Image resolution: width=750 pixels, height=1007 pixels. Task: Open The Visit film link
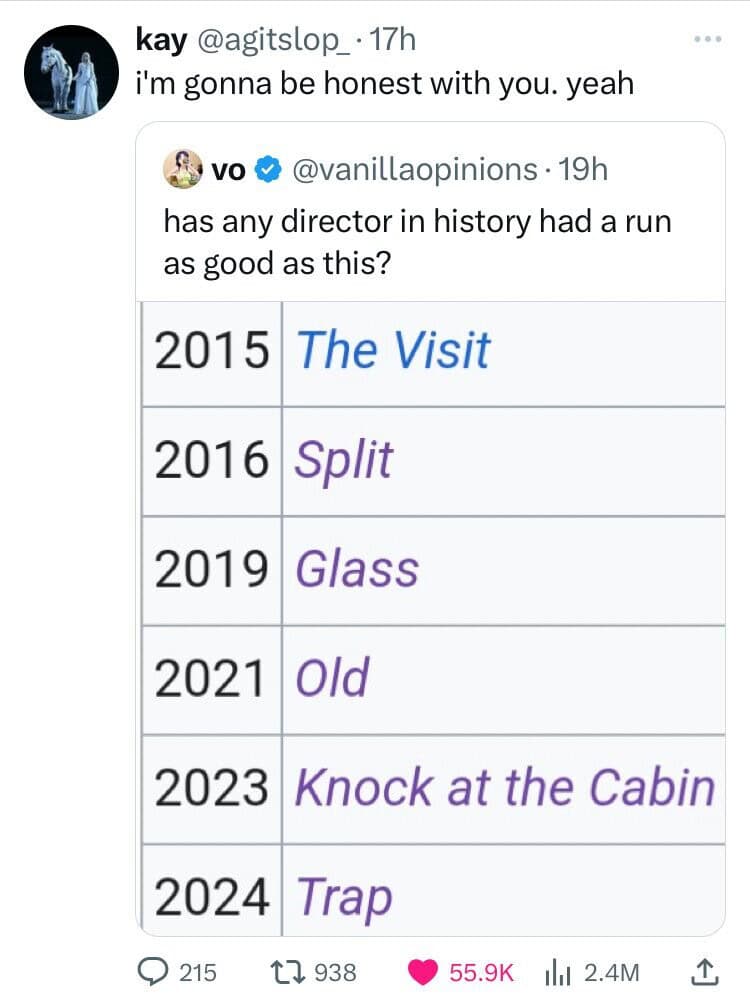point(394,351)
